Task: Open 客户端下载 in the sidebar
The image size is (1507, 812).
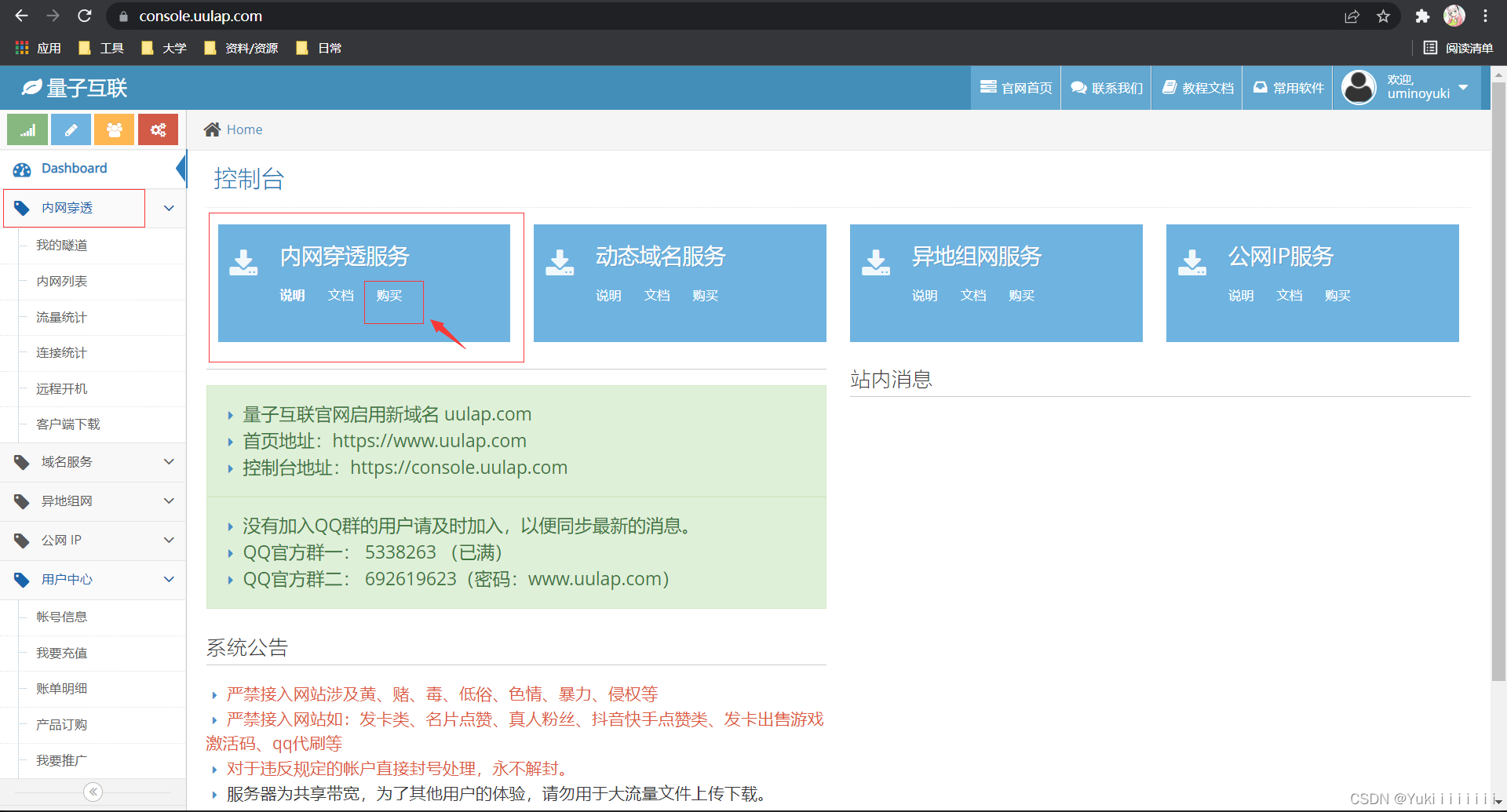Action: (68, 424)
